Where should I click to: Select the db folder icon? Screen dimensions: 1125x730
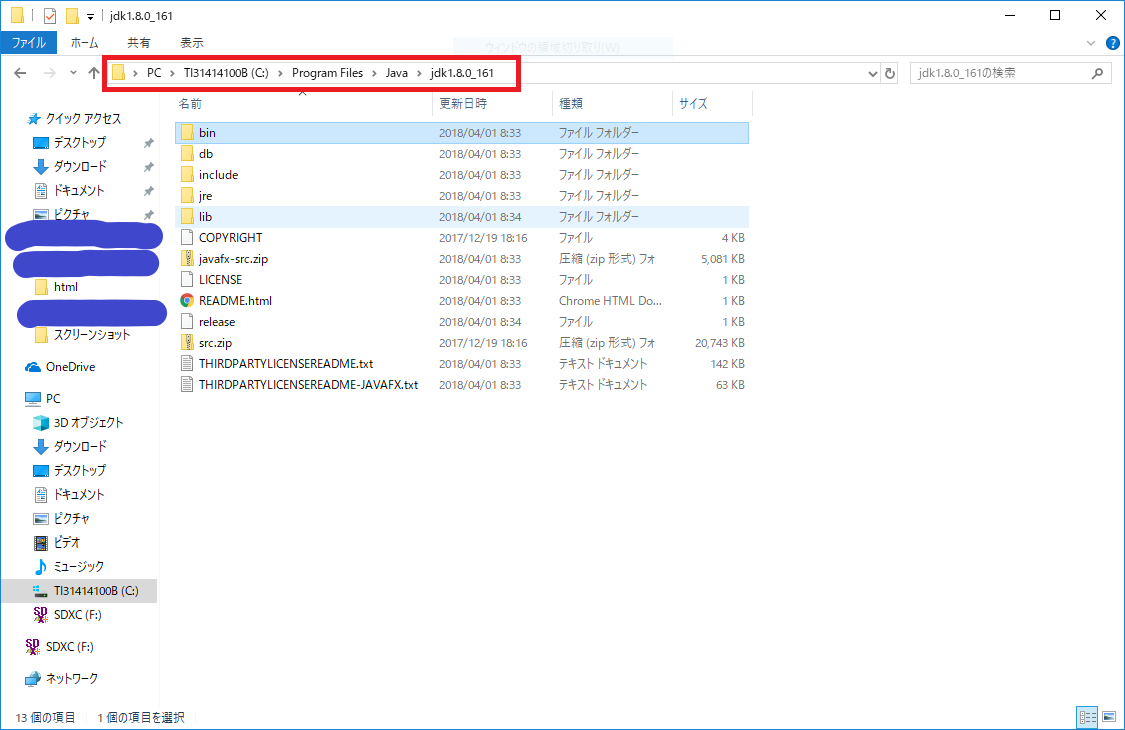click(x=187, y=154)
